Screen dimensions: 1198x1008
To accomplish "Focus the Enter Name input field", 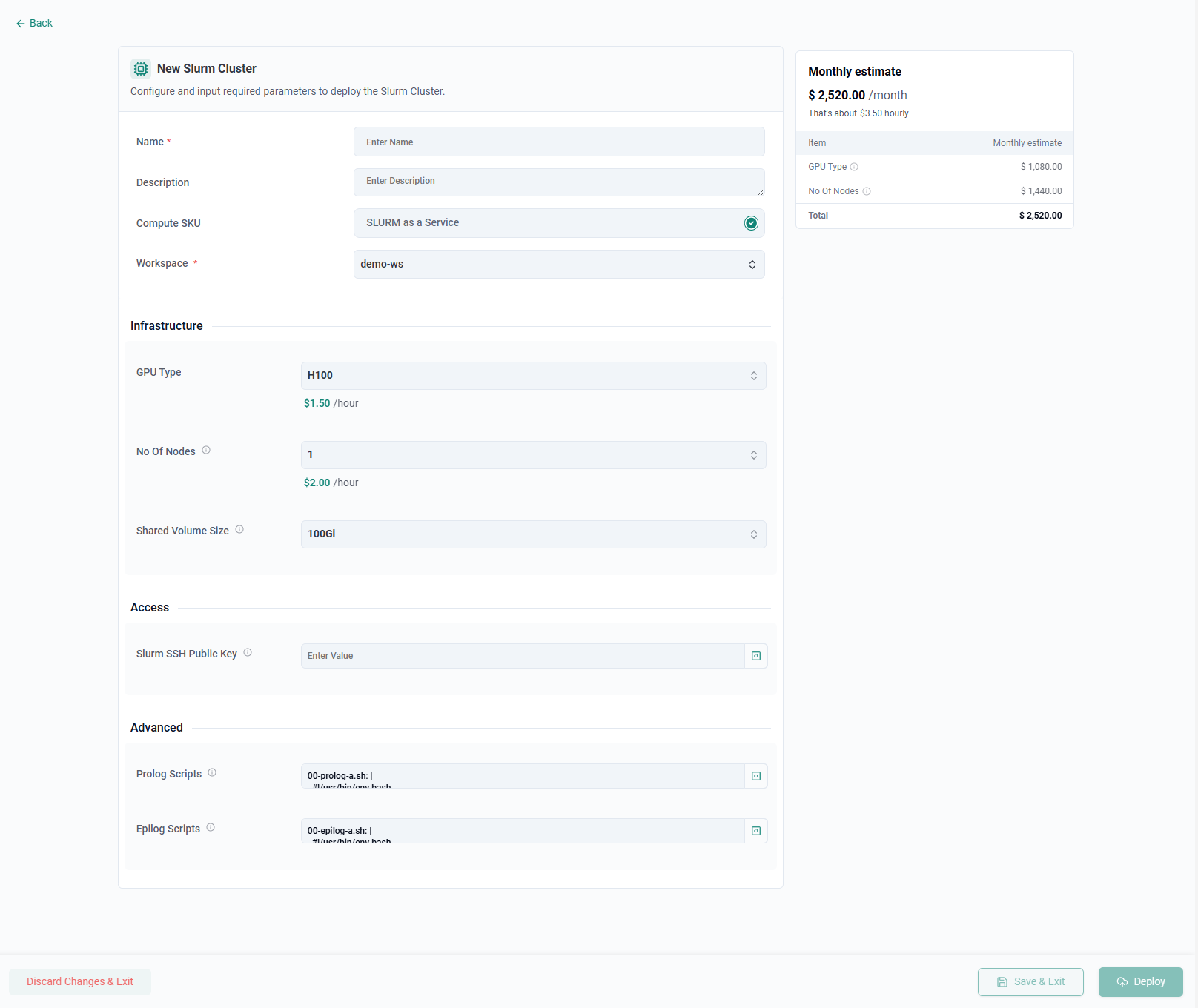I will (x=558, y=142).
